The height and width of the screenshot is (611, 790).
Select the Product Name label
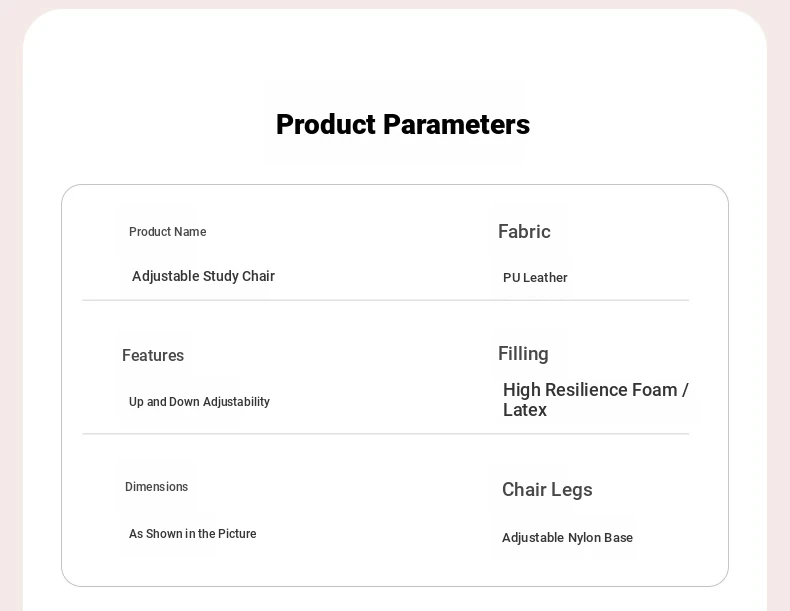[x=167, y=232]
